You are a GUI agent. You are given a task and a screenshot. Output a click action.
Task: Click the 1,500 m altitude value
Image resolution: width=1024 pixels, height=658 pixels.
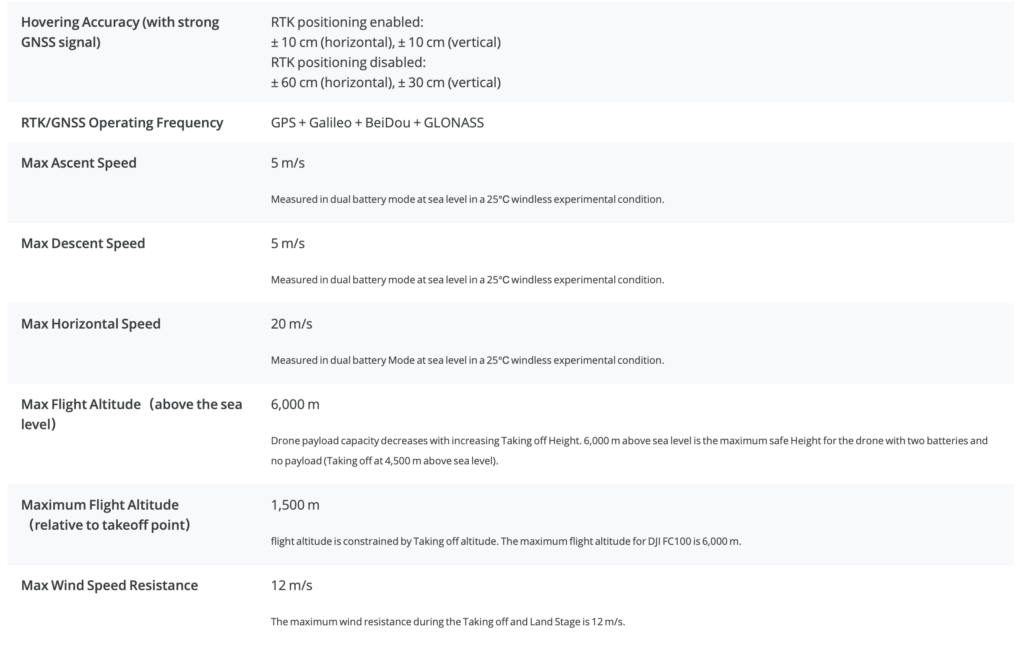click(x=295, y=505)
